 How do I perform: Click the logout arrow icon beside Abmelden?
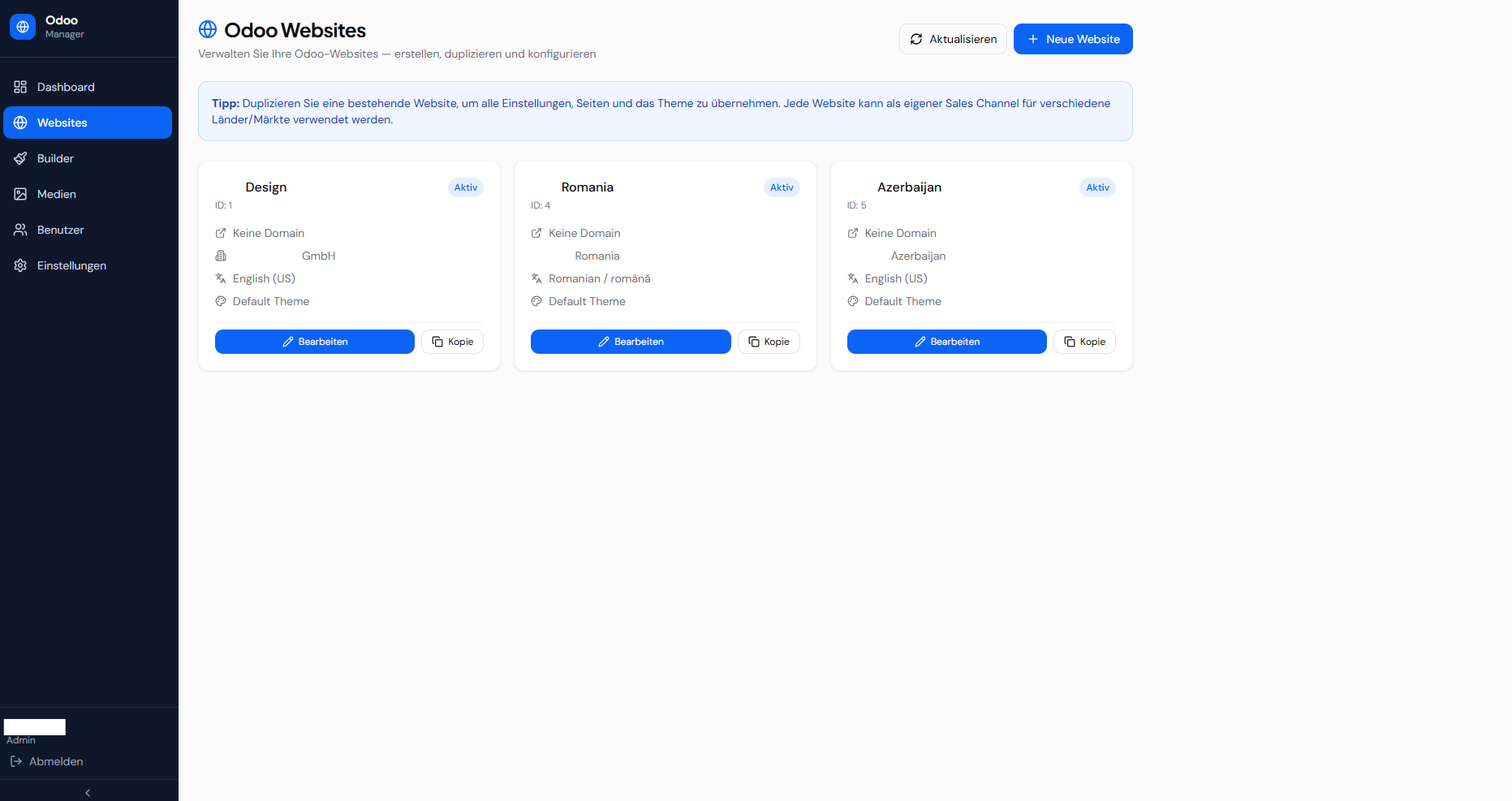click(x=16, y=761)
